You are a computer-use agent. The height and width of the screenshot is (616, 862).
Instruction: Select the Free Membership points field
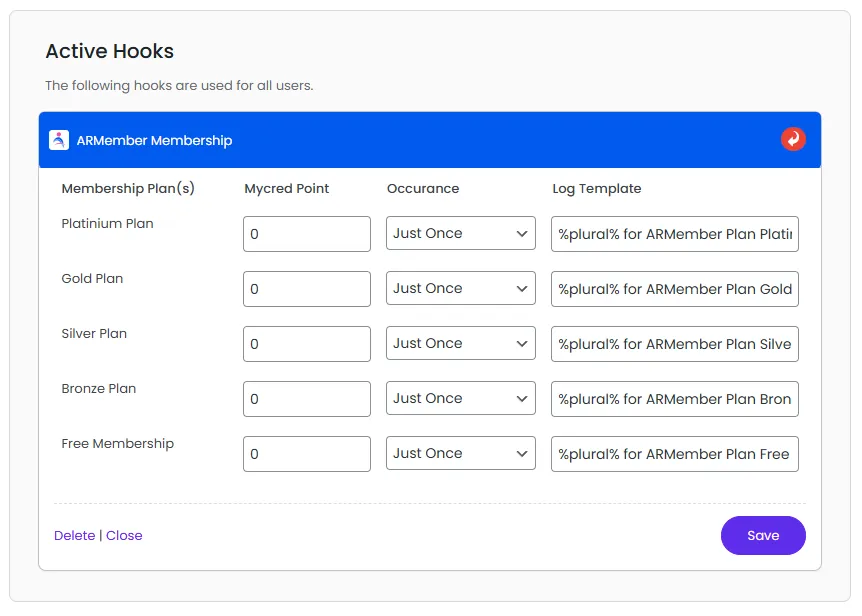(x=306, y=453)
